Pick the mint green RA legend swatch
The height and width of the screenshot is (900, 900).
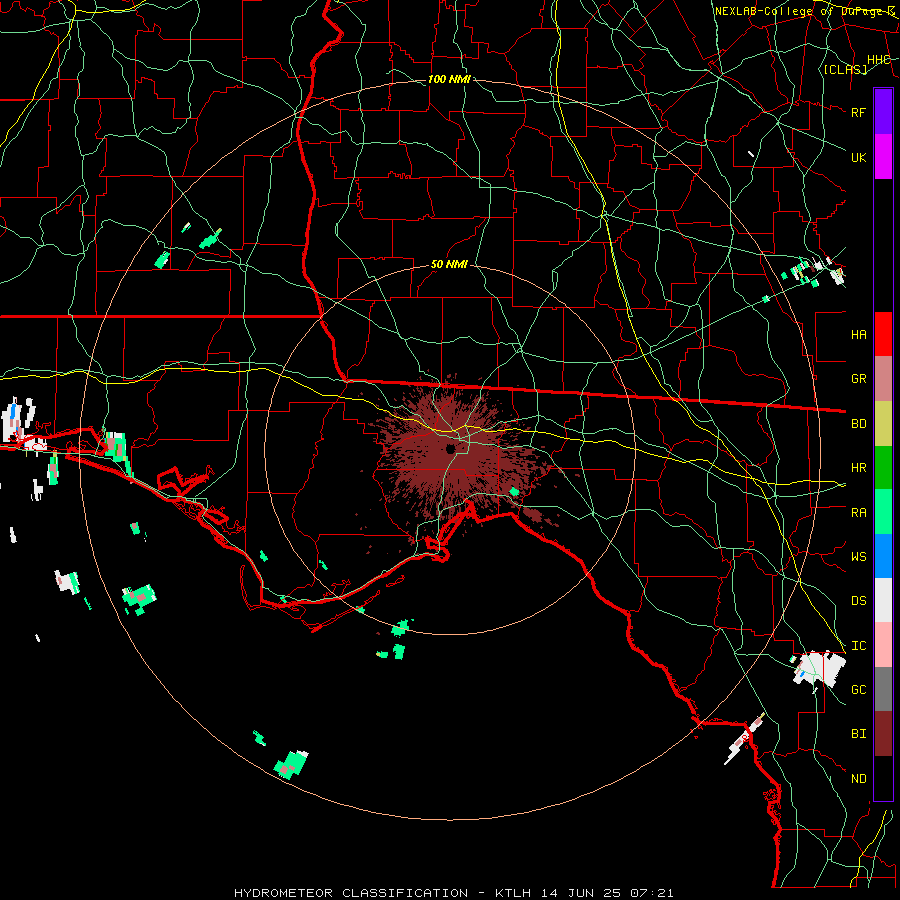[883, 512]
